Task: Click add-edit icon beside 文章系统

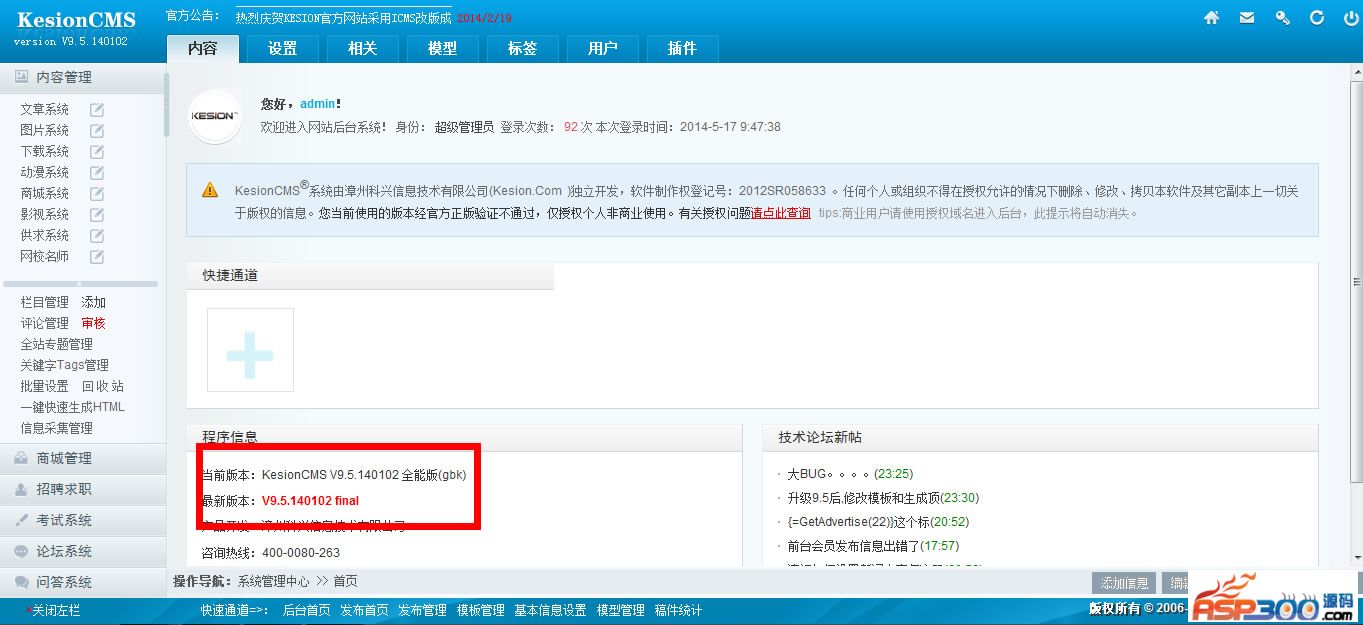Action: [97, 109]
